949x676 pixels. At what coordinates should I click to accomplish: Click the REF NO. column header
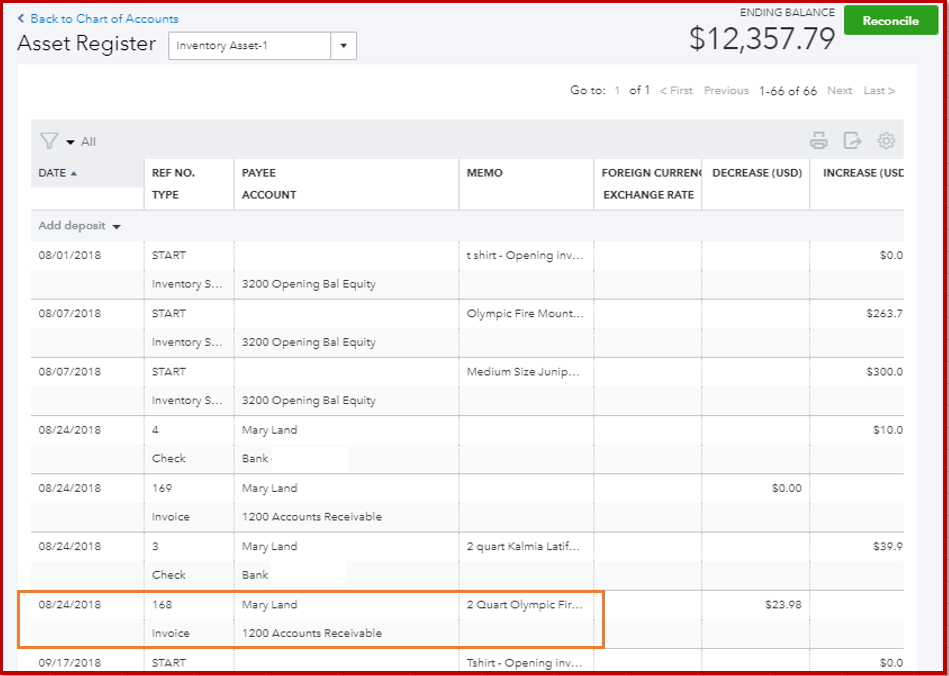tap(173, 173)
